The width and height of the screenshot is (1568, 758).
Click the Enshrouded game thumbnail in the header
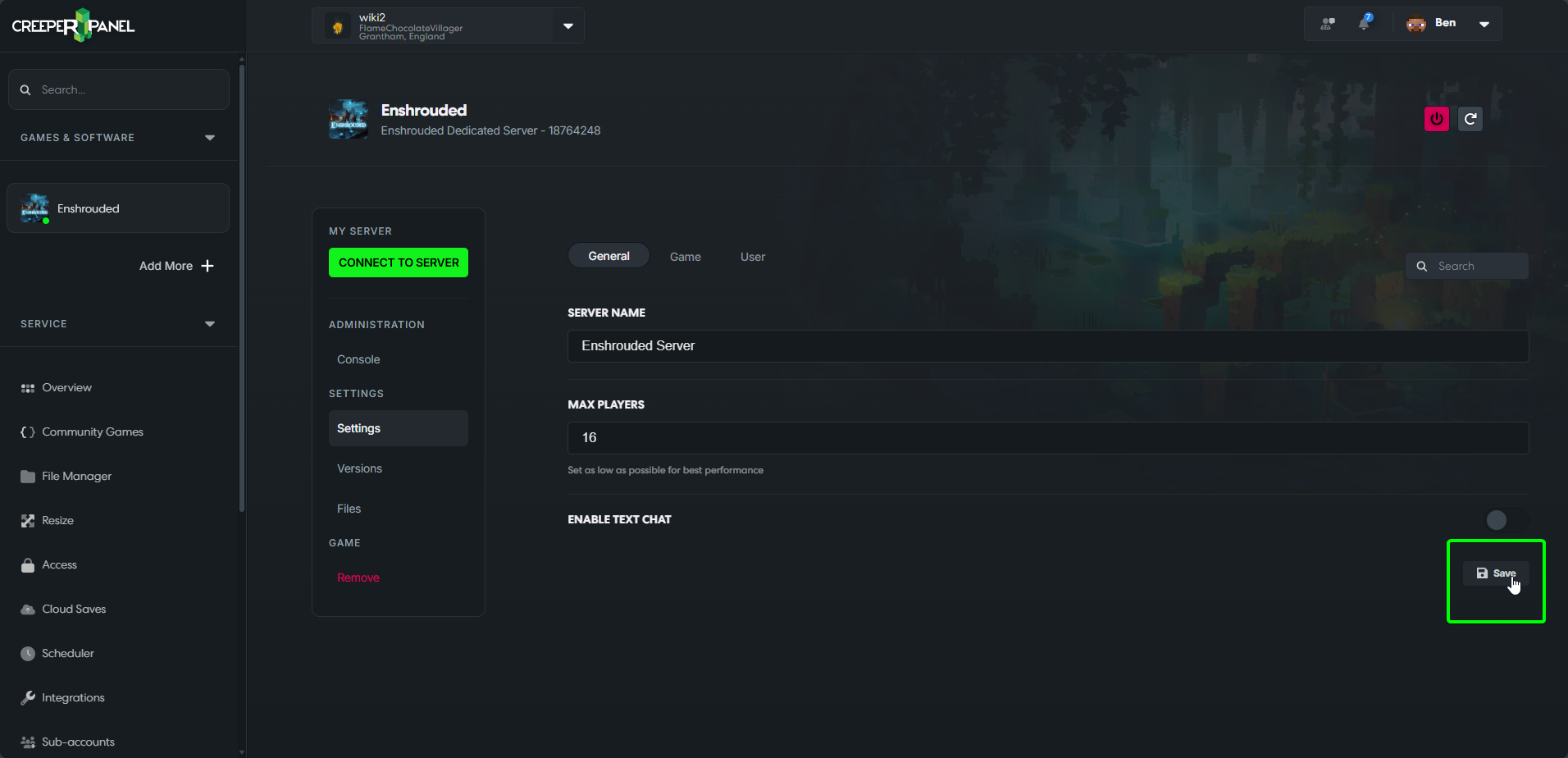pyautogui.click(x=349, y=120)
